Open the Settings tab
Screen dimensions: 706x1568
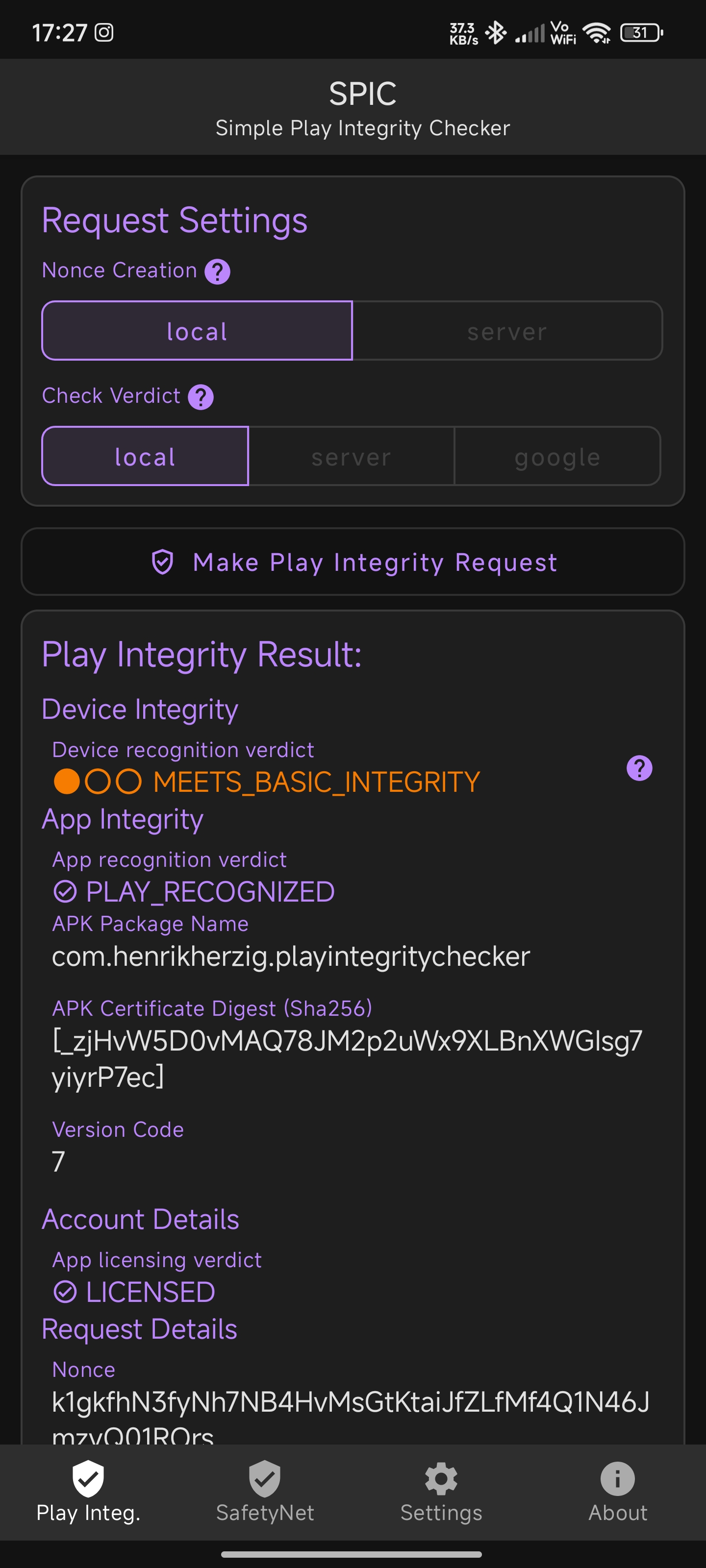tap(441, 1492)
